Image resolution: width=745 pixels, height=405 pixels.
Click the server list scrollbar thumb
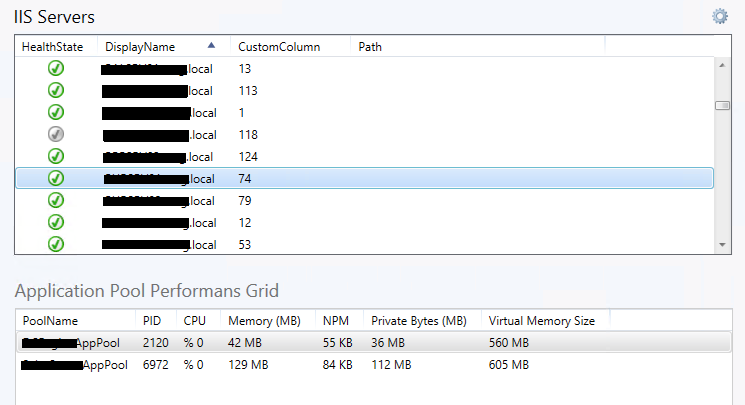point(722,106)
